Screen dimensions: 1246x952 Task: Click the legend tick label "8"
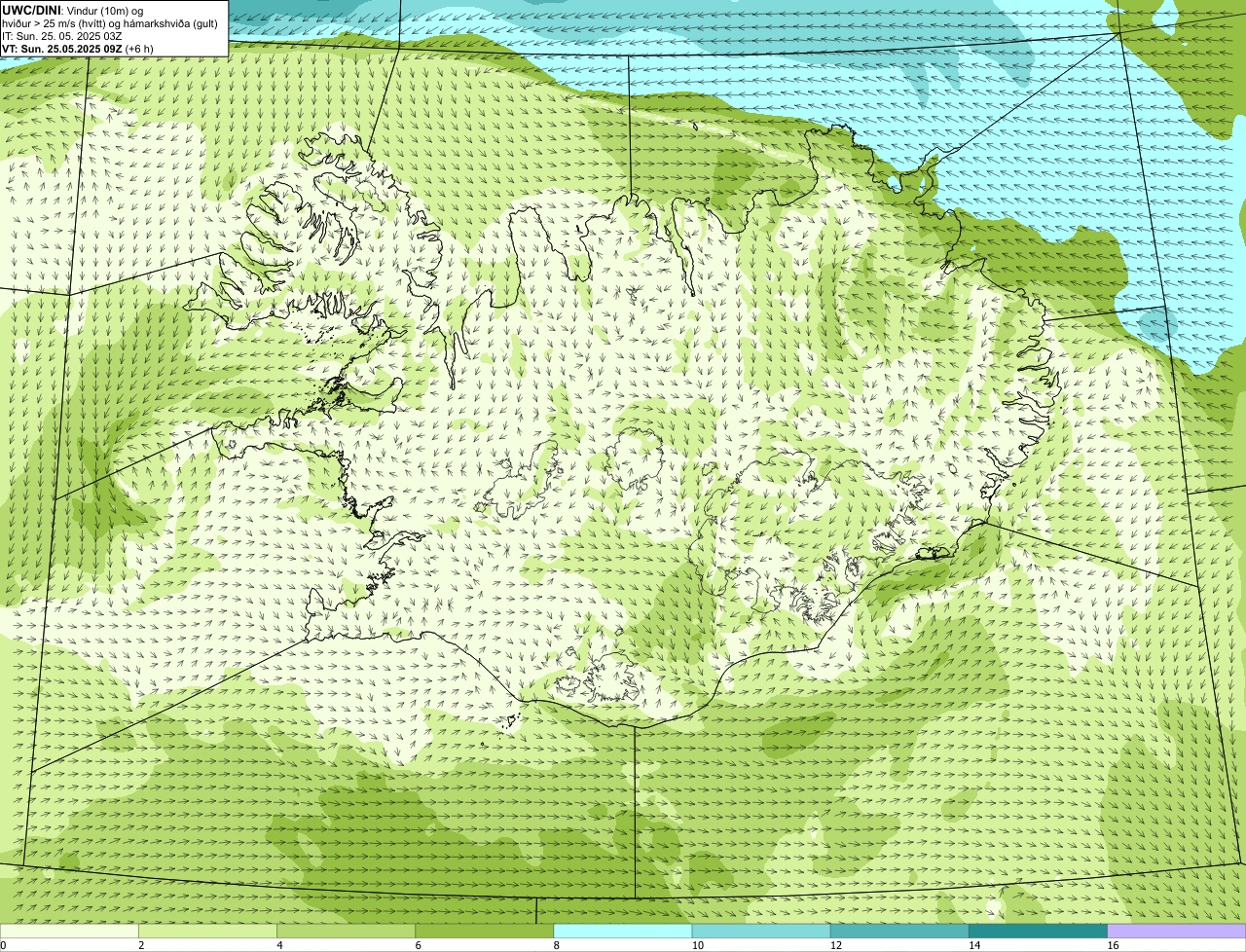click(x=557, y=945)
